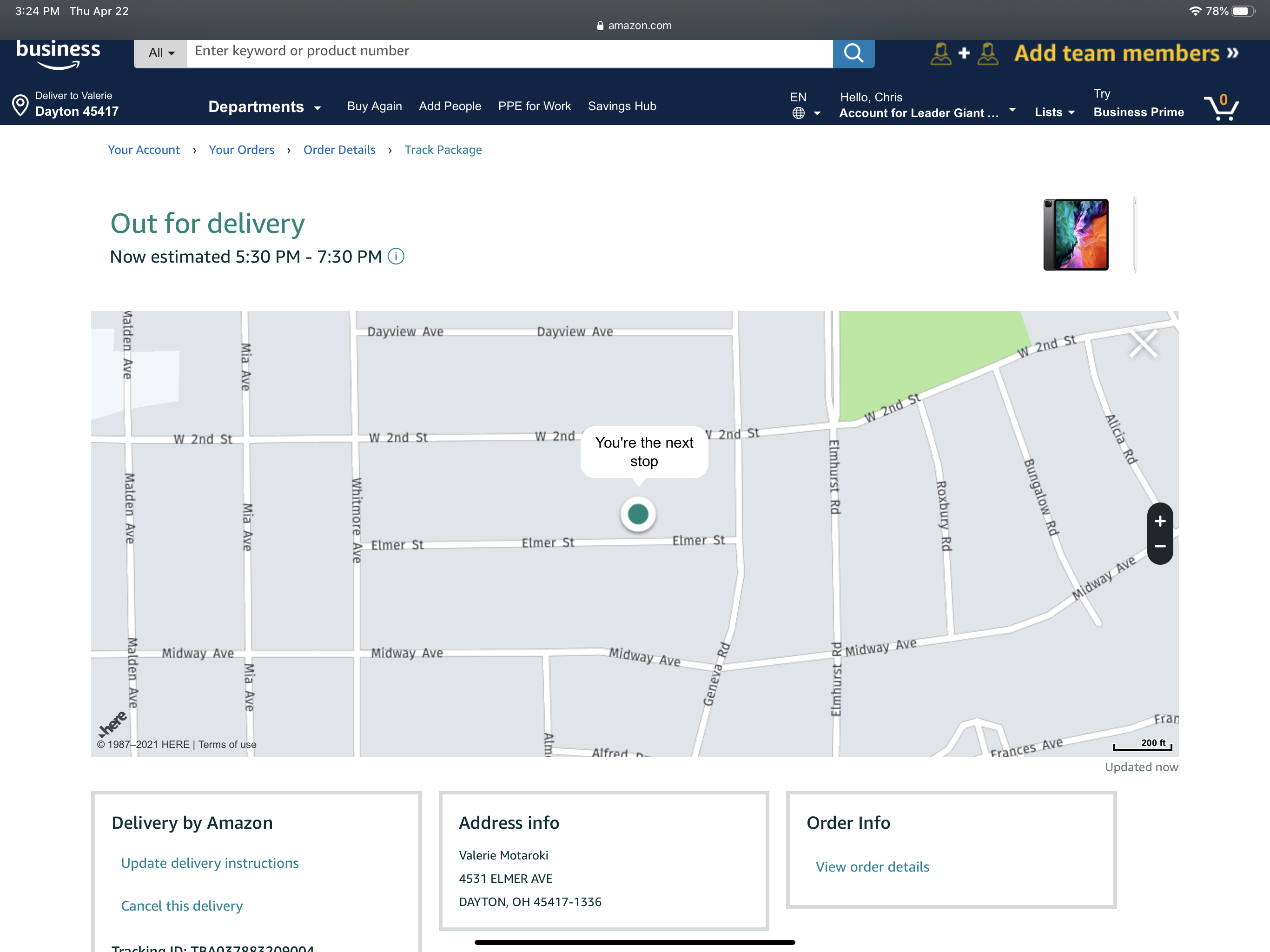Screen dimensions: 1270x952
Task: Click the Updated now text
Action: pyautogui.click(x=1141, y=767)
